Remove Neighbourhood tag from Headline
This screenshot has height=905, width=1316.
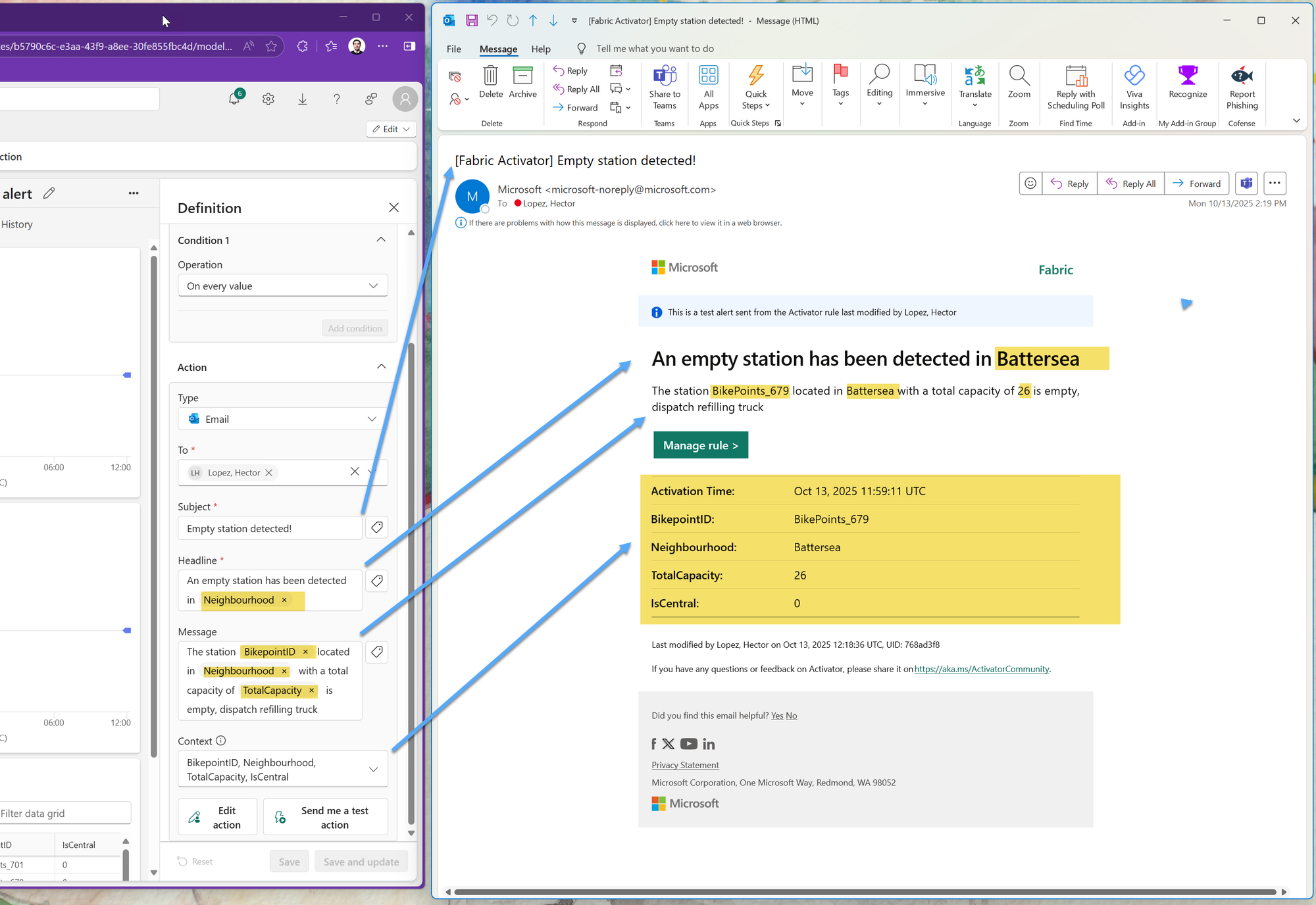point(284,600)
